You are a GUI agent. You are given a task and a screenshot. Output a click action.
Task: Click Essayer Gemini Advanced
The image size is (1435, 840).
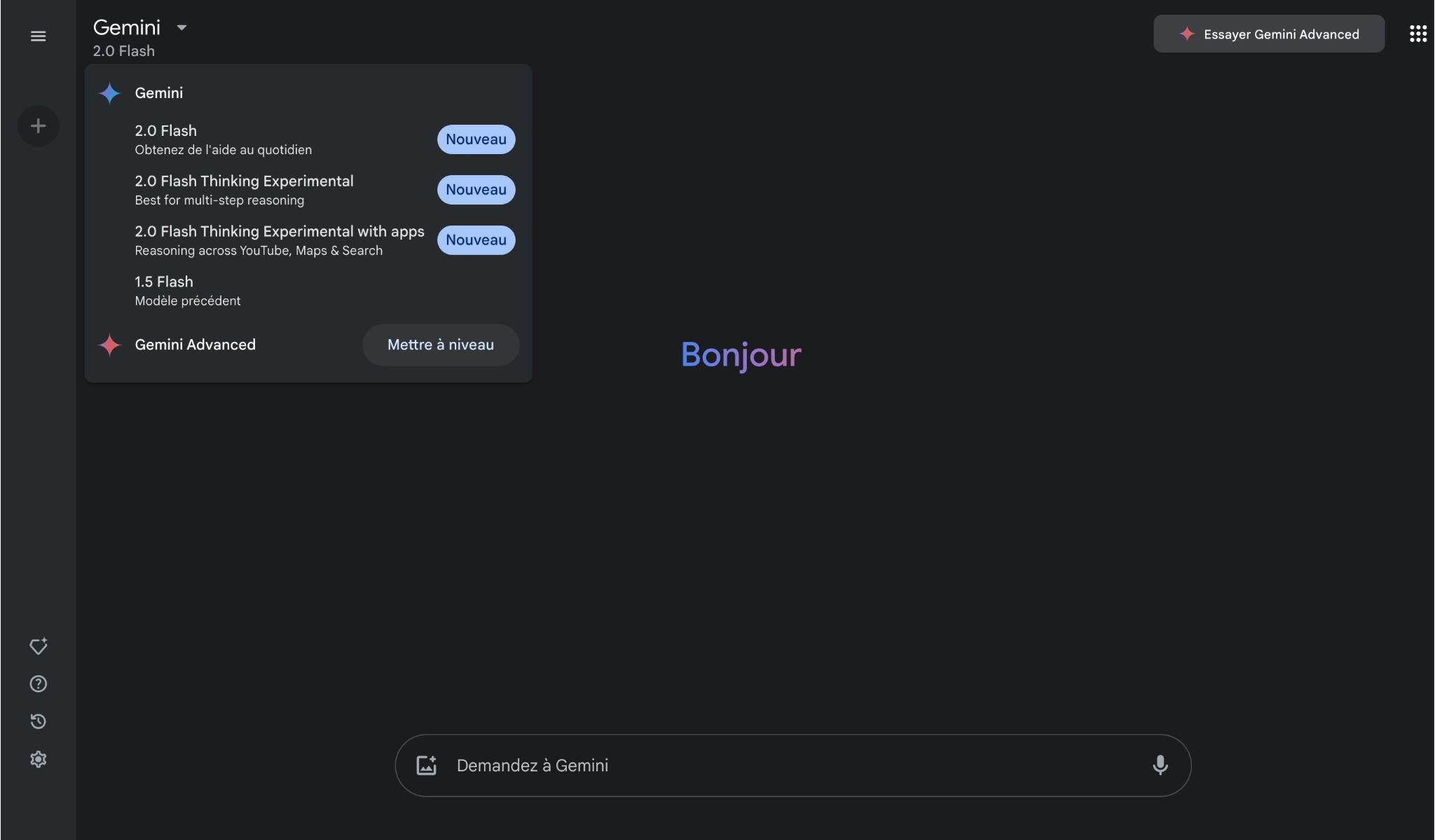tap(1268, 34)
